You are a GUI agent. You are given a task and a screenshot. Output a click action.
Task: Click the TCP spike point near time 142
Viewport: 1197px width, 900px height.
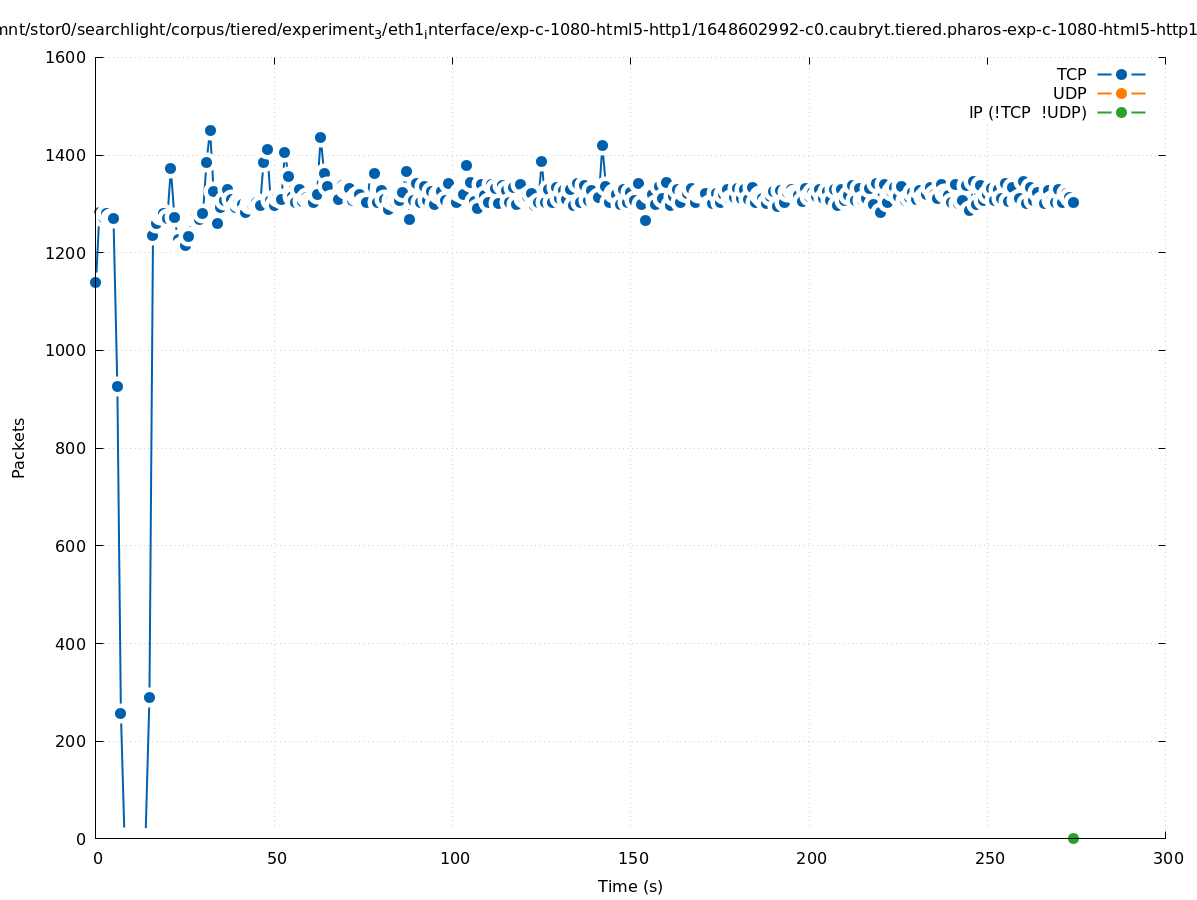tap(602, 145)
